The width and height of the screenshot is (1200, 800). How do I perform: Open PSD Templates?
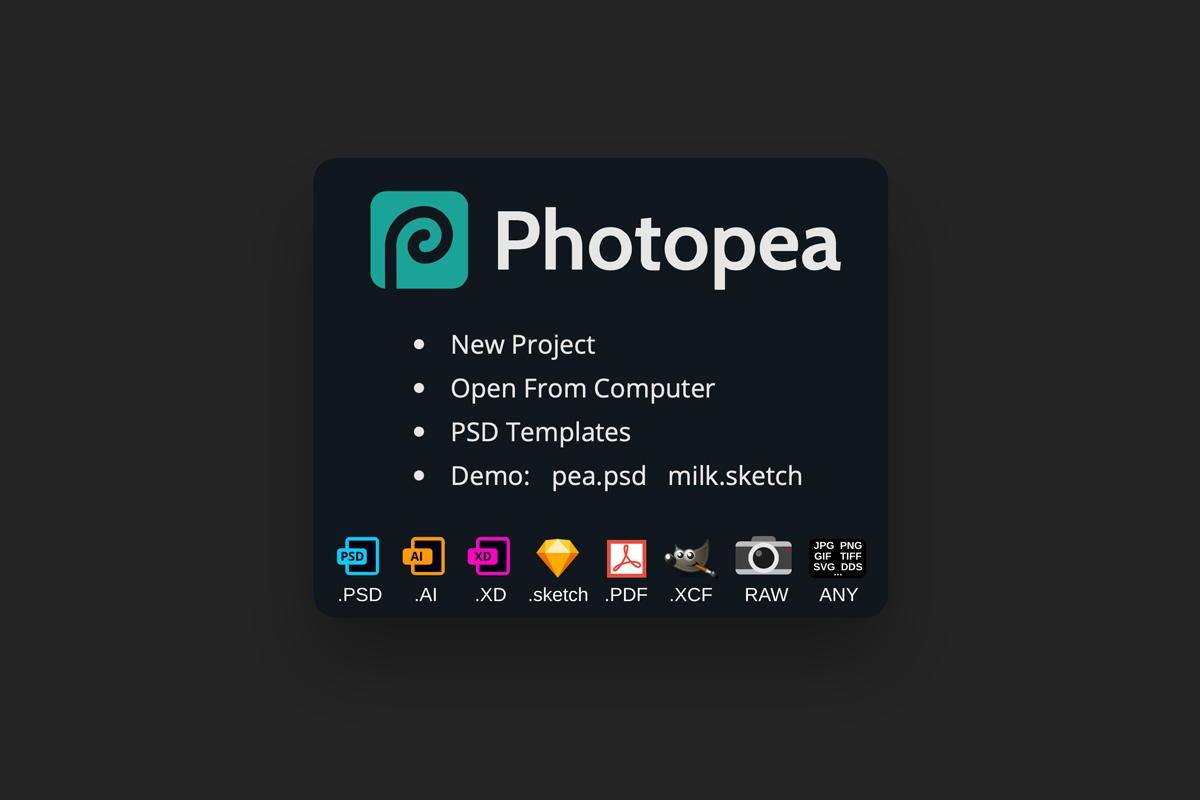tap(541, 433)
